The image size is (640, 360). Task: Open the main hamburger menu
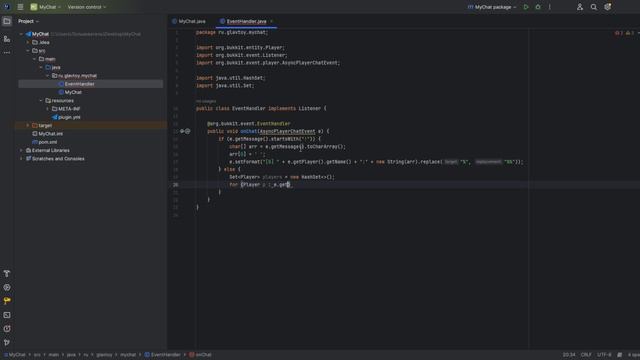pyautogui.click(x=20, y=7)
